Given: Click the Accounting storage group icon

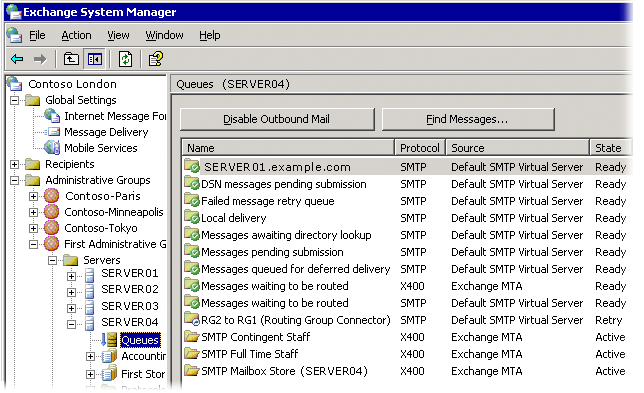Looking at the screenshot, I should (109, 356).
